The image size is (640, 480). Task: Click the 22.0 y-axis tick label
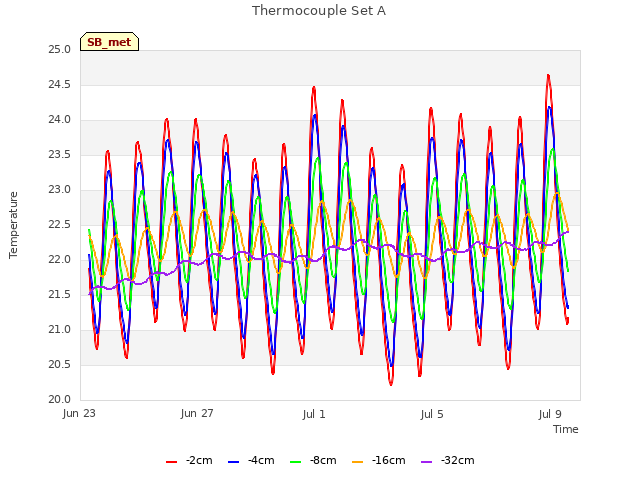click(60, 260)
